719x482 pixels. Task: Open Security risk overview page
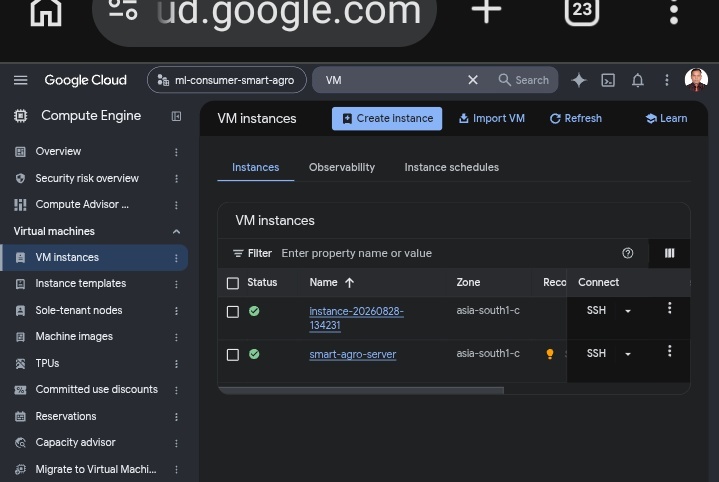pos(87,178)
